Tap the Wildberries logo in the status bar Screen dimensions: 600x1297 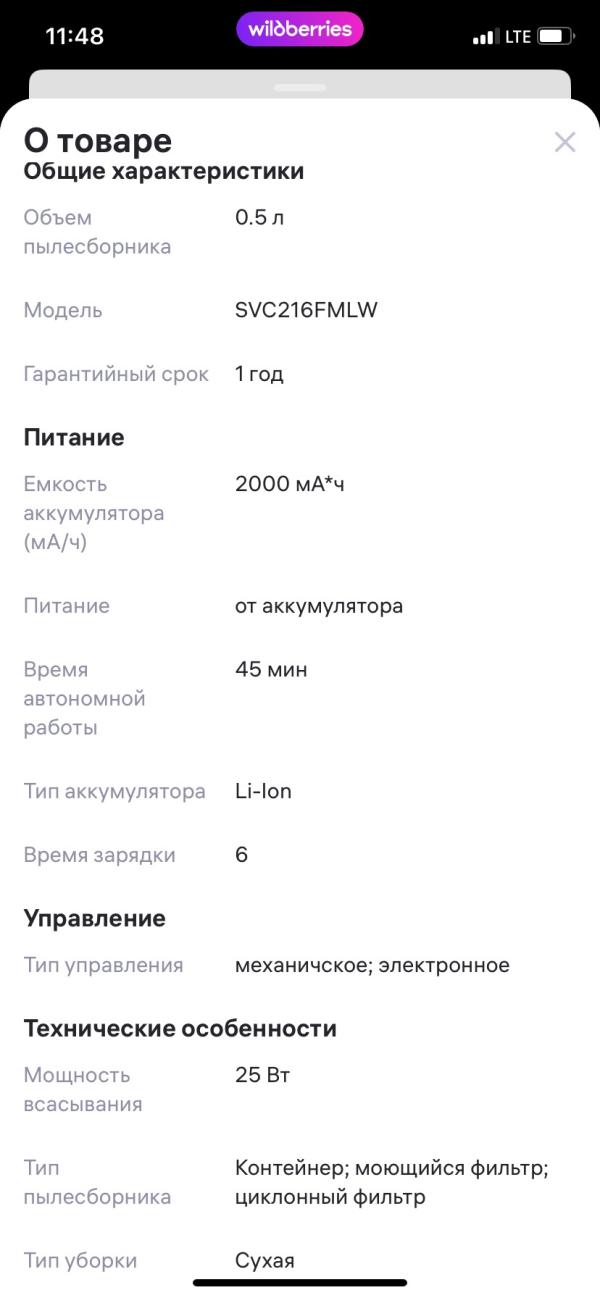coord(299,29)
